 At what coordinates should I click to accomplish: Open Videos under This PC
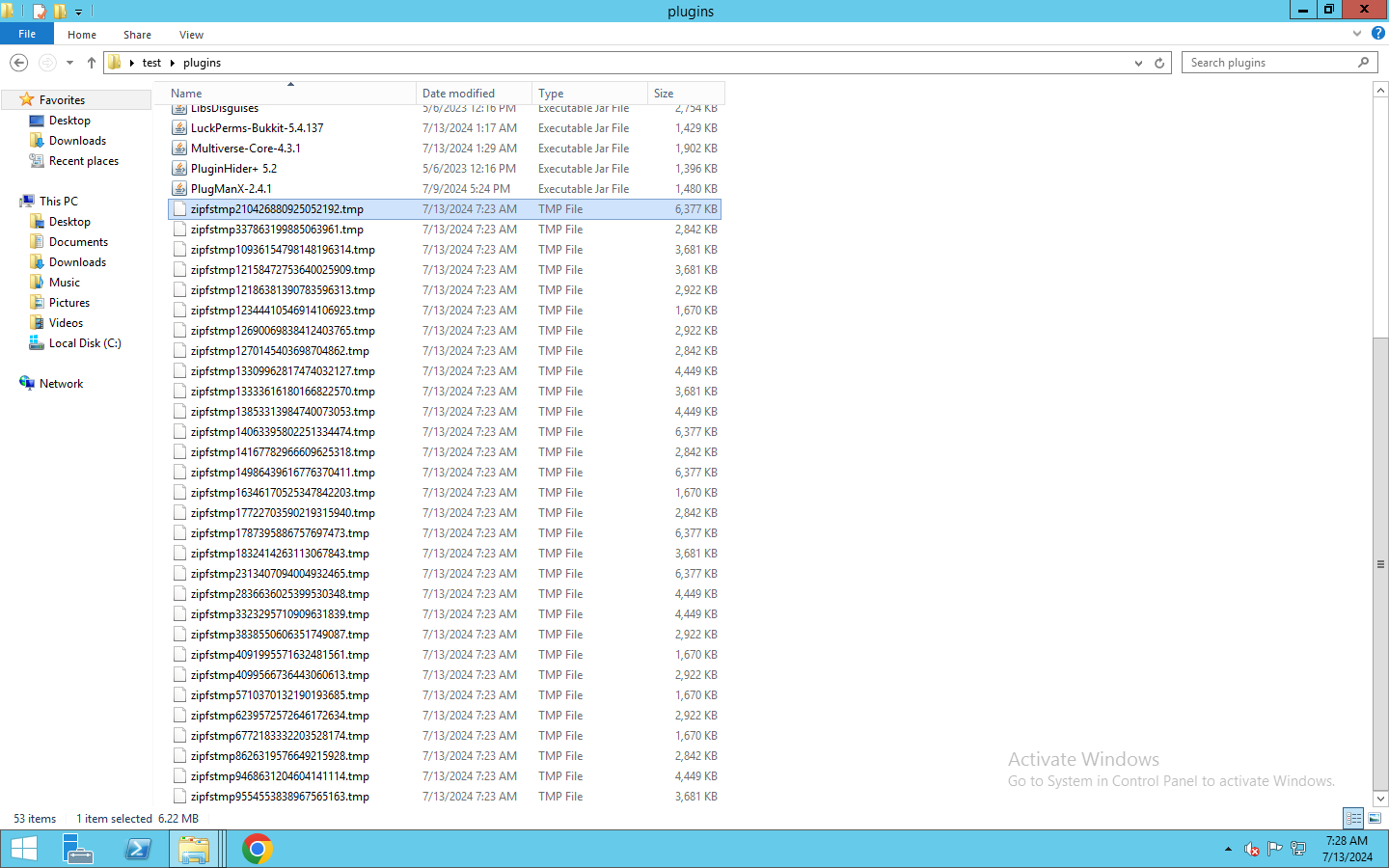tap(66, 323)
